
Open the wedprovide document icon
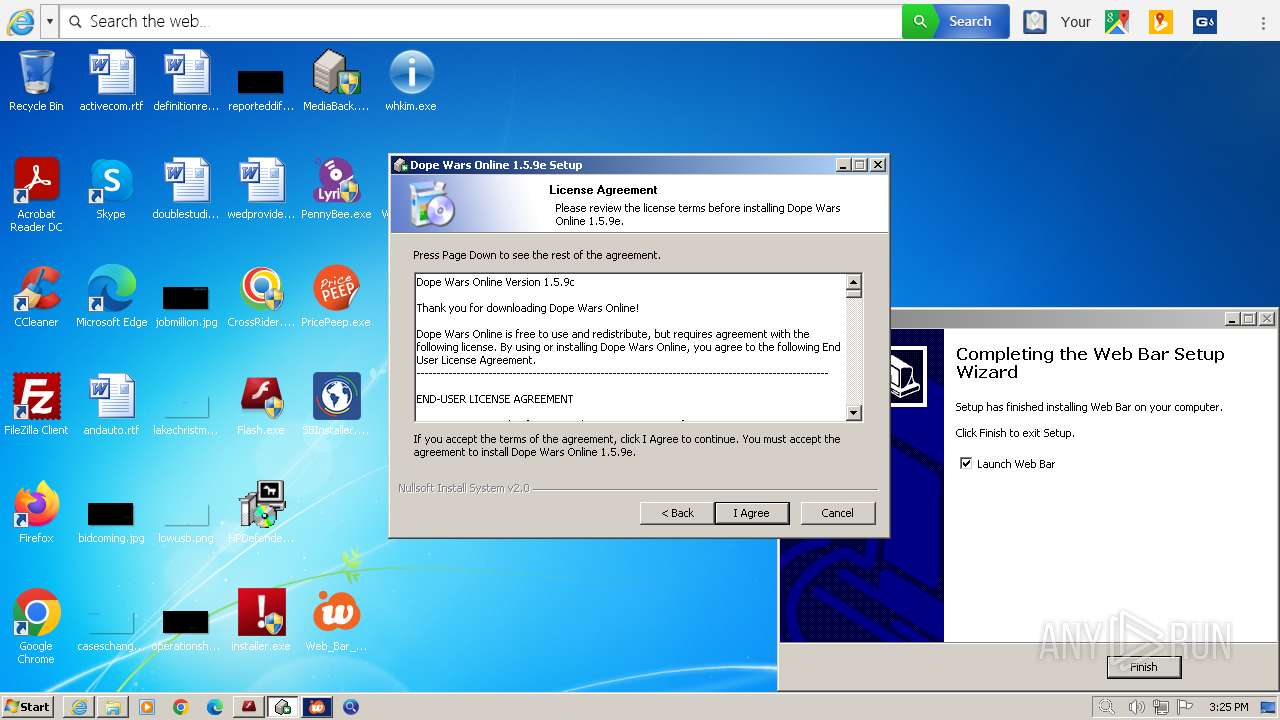click(x=261, y=181)
